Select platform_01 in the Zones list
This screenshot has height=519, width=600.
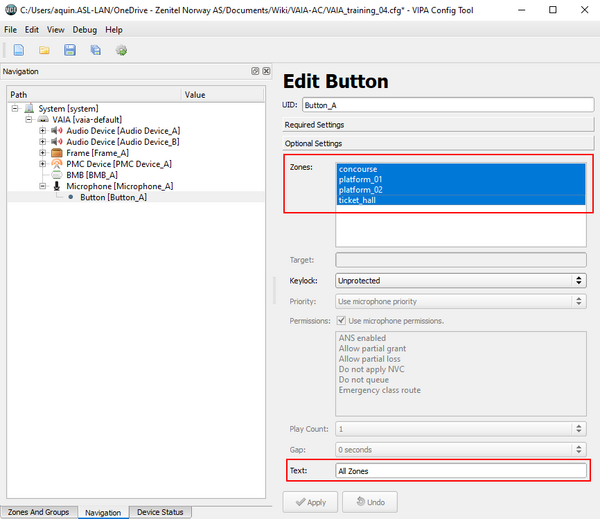click(361, 179)
